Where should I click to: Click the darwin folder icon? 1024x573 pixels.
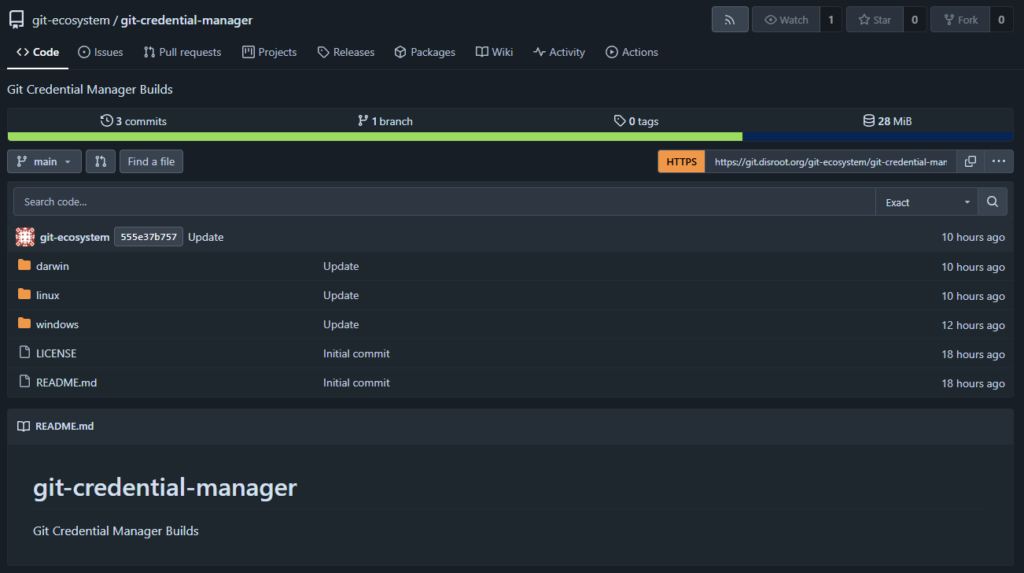tap(24, 265)
